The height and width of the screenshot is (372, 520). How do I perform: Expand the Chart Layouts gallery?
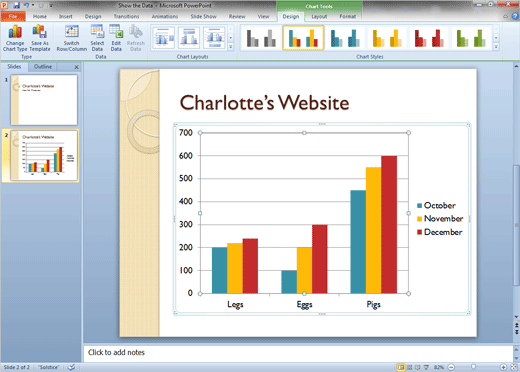pyautogui.click(x=230, y=47)
